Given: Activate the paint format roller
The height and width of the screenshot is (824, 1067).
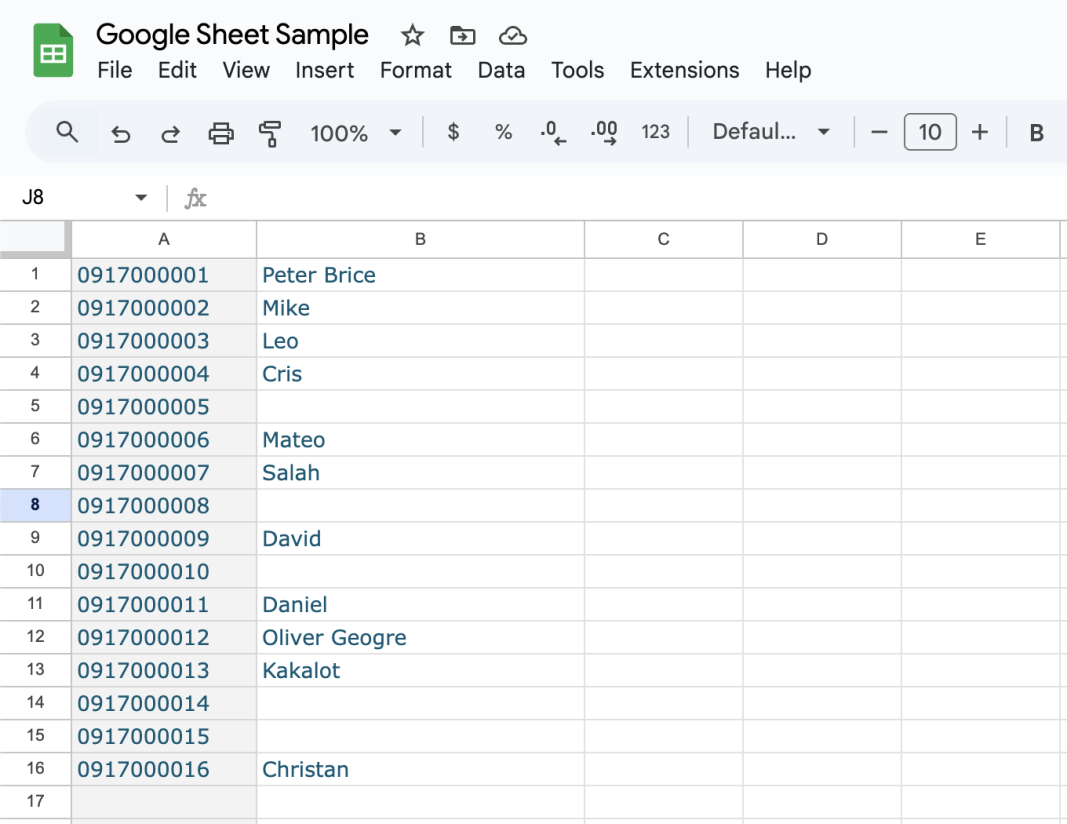Looking at the screenshot, I should [270, 133].
